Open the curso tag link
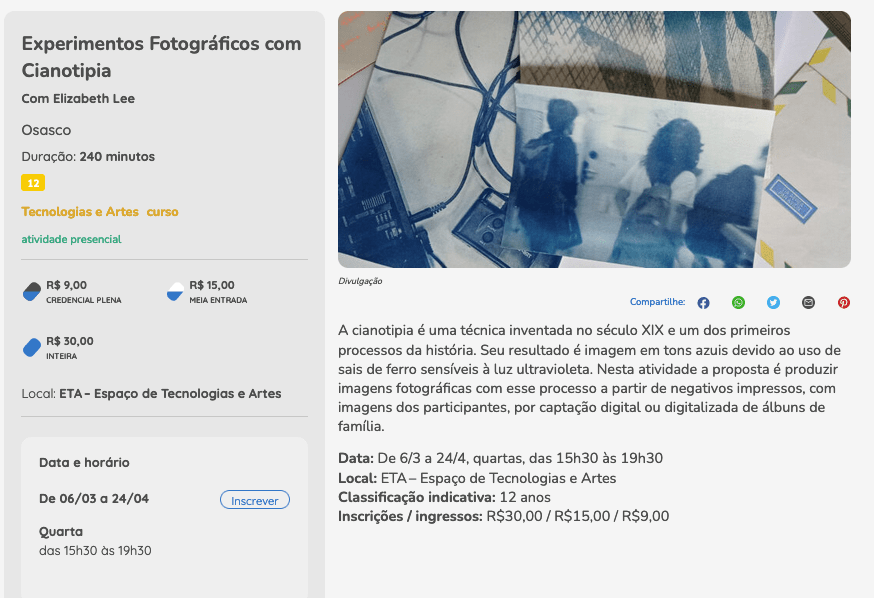874x598 pixels. point(162,212)
